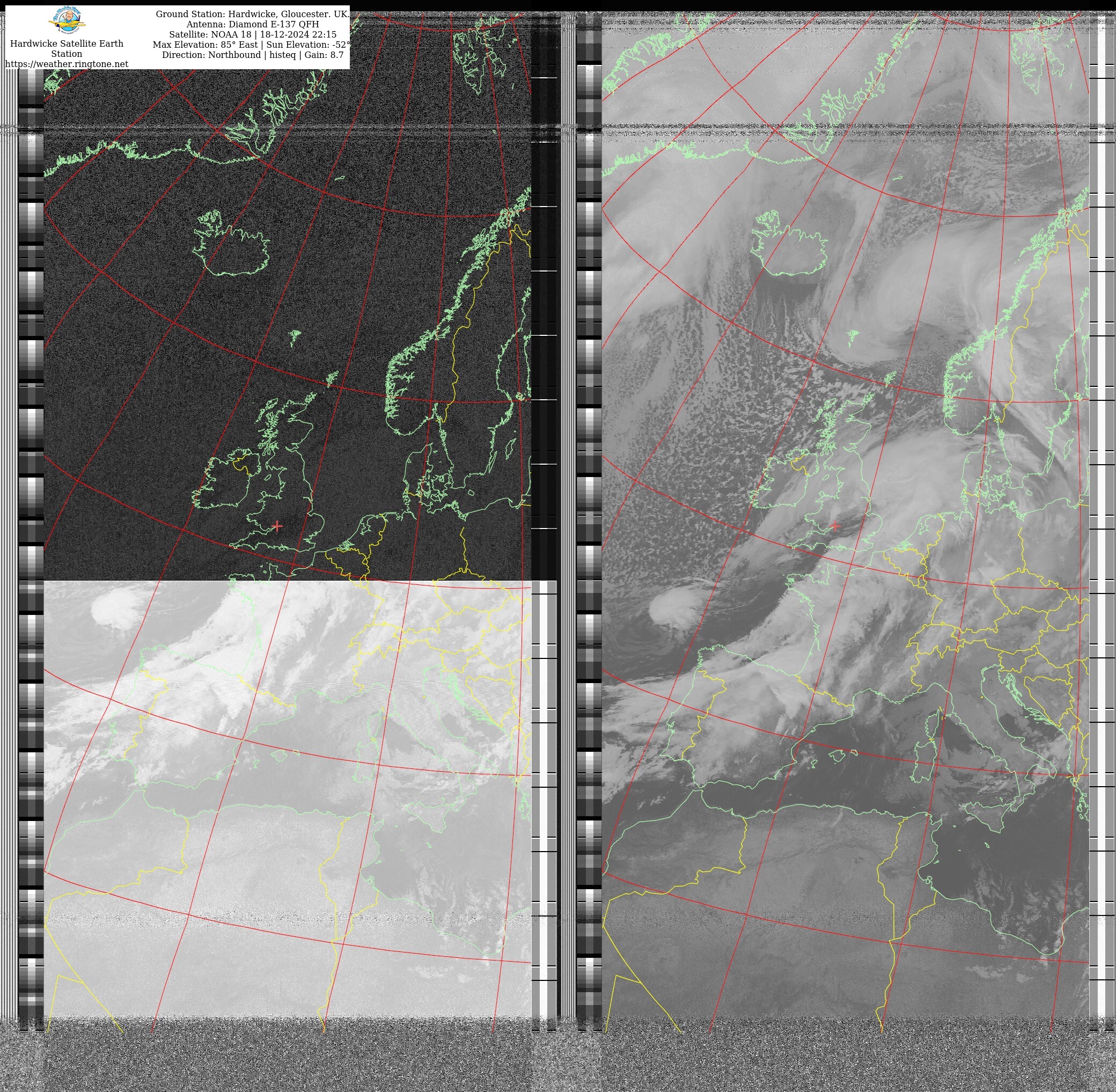Image resolution: width=1116 pixels, height=1092 pixels.
Task: Click the Faroe Islands outline in left image
Action: (295, 336)
